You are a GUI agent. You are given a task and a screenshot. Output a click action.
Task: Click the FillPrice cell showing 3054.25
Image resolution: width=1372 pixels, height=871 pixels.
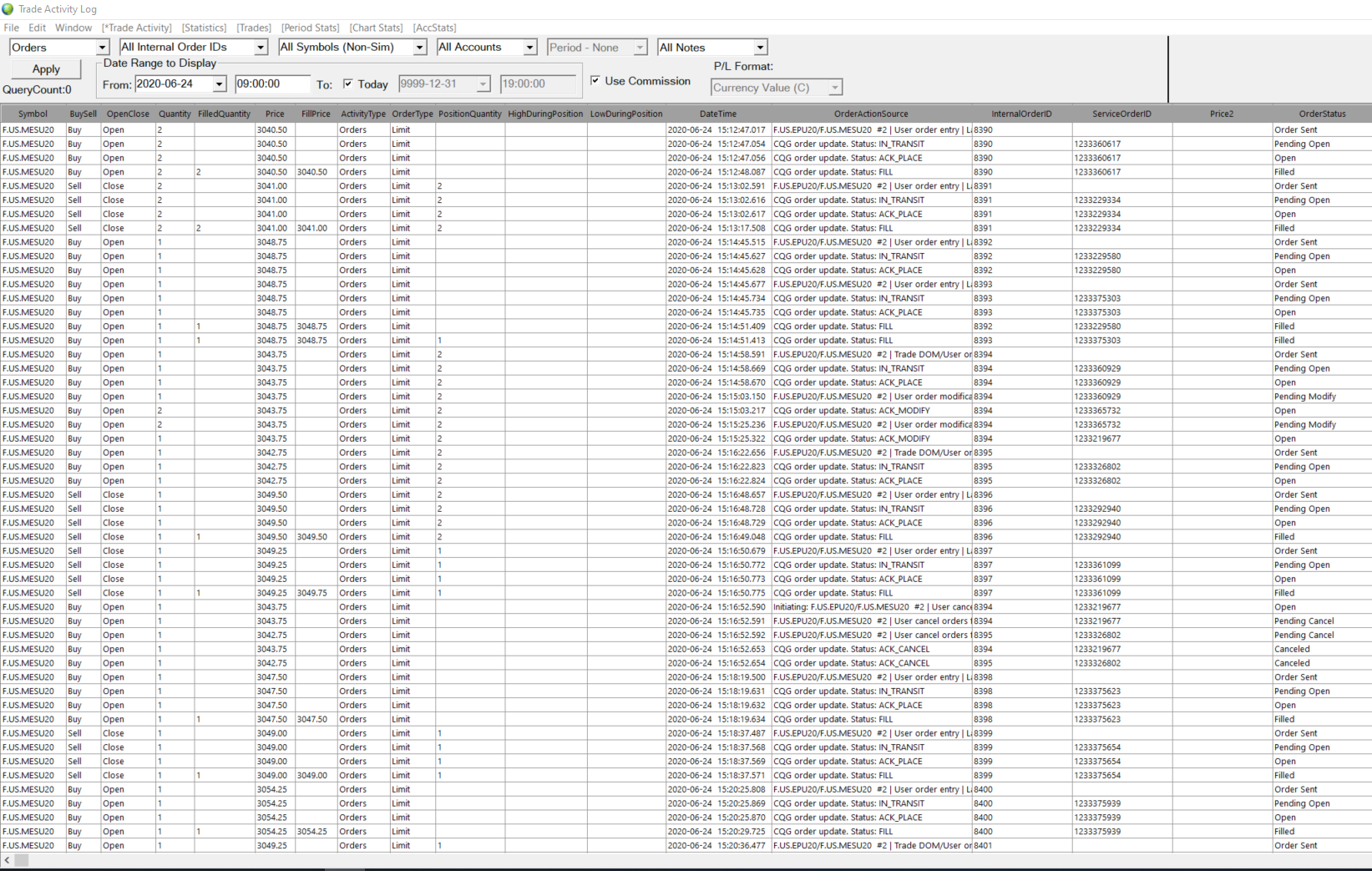[x=316, y=831]
